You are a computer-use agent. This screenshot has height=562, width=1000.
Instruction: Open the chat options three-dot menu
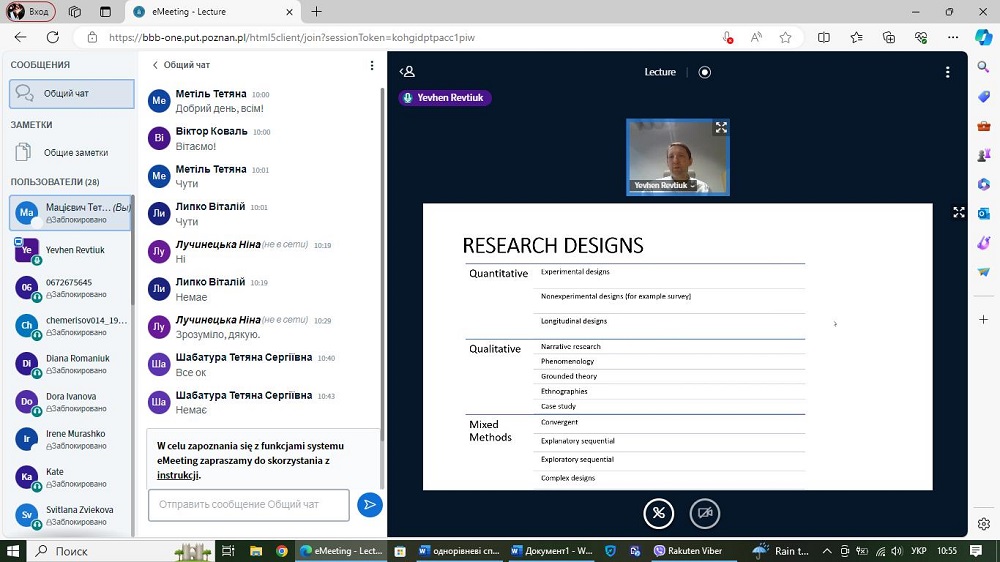[x=372, y=65]
